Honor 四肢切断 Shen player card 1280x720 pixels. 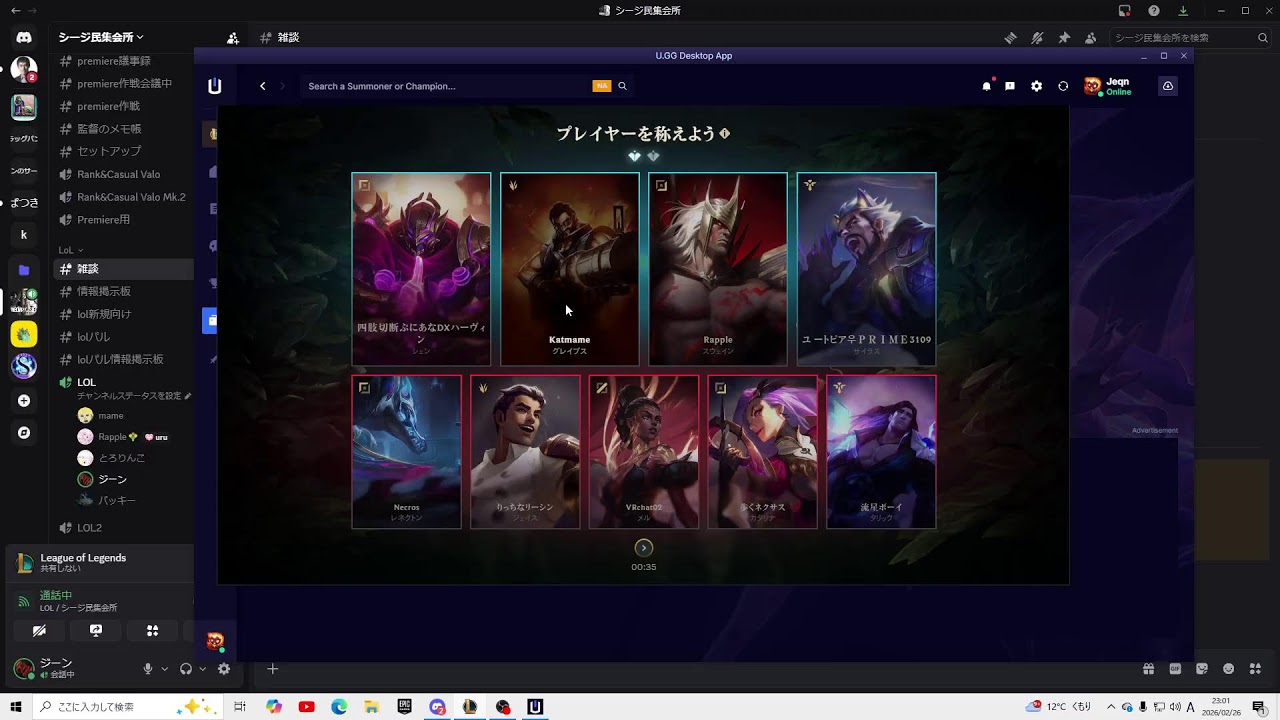(x=421, y=269)
